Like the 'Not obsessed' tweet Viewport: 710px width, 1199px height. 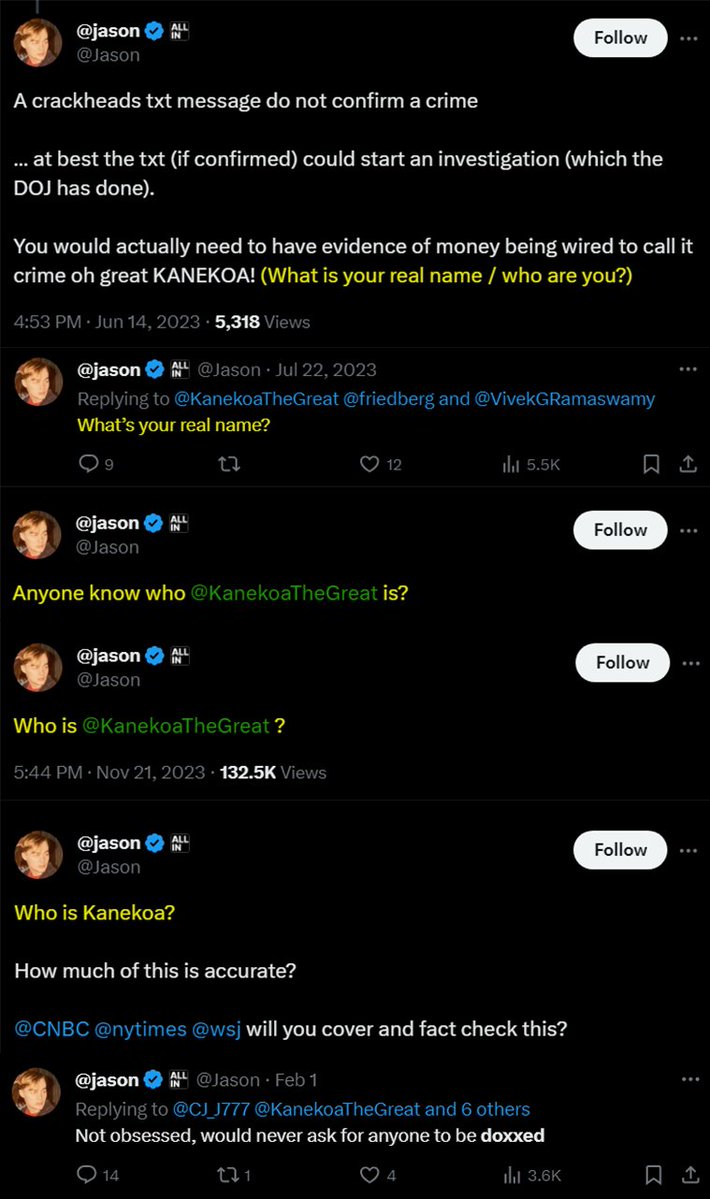(x=370, y=1175)
